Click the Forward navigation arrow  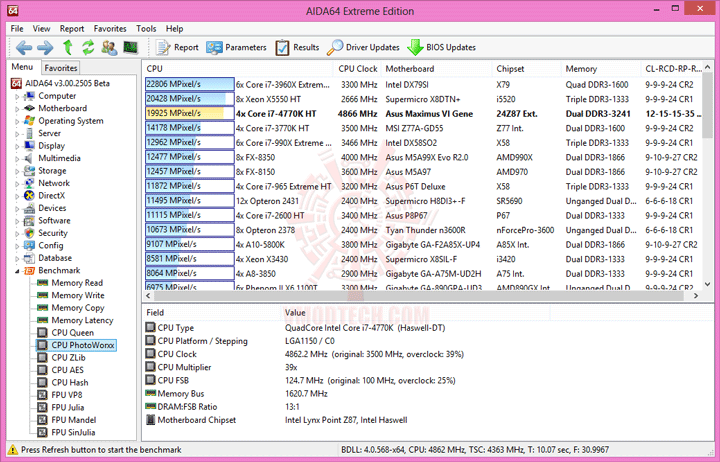pyautogui.click(x=45, y=47)
